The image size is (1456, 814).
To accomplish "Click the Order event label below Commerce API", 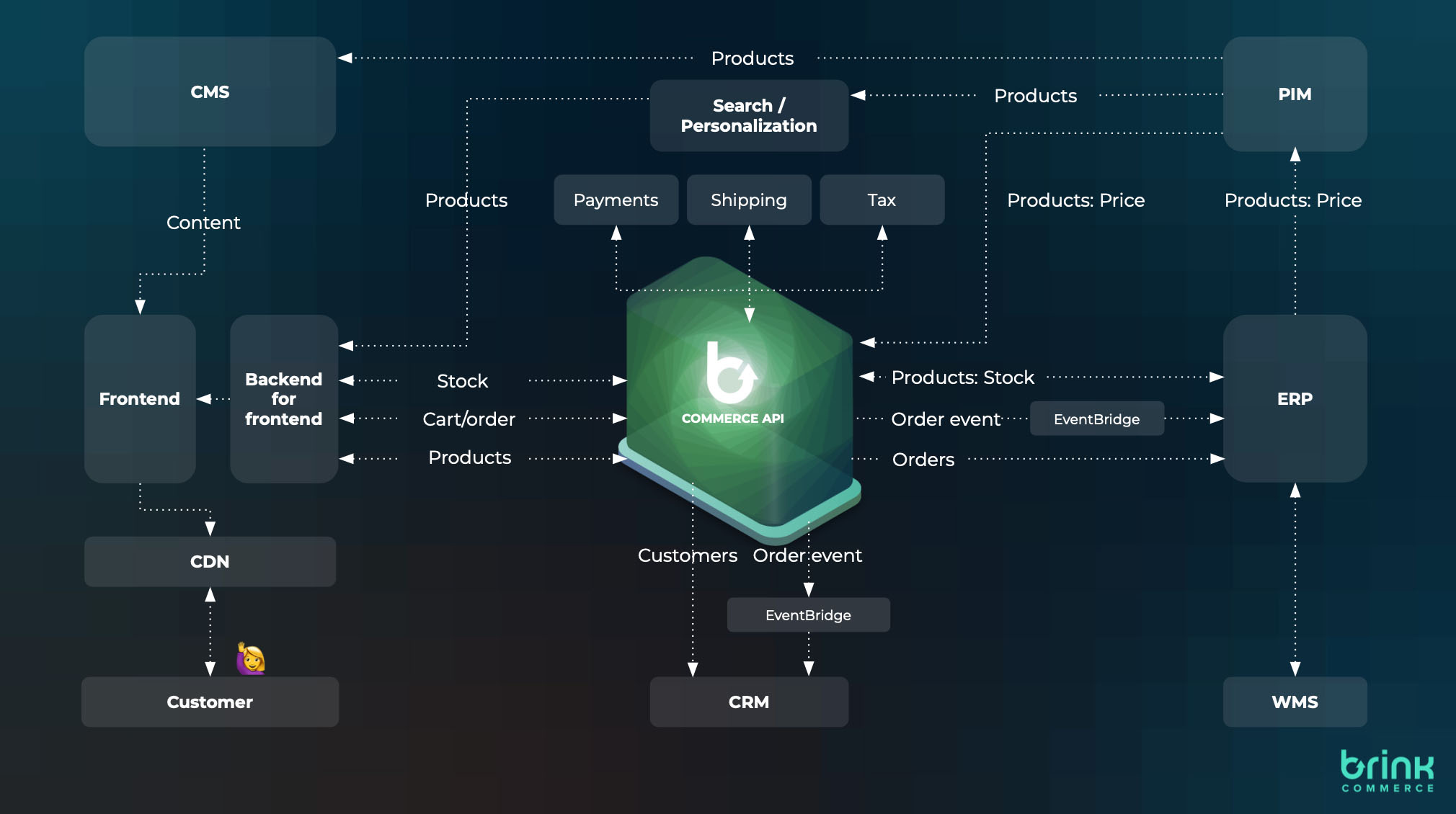I will (x=807, y=555).
